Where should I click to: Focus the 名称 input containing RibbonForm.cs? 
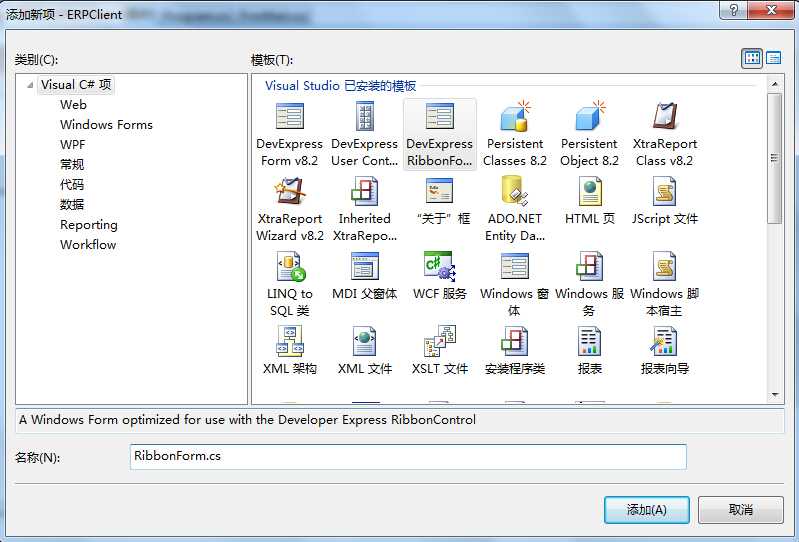(408, 456)
